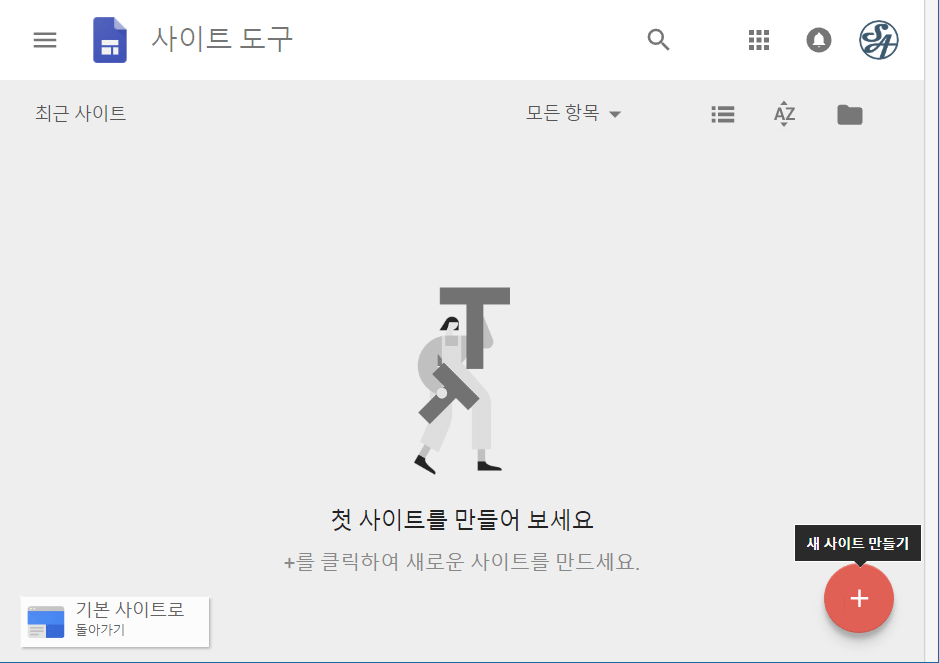Click the '새 사이트 만들기' tooltip label
This screenshot has width=939, height=663.
[x=857, y=543]
